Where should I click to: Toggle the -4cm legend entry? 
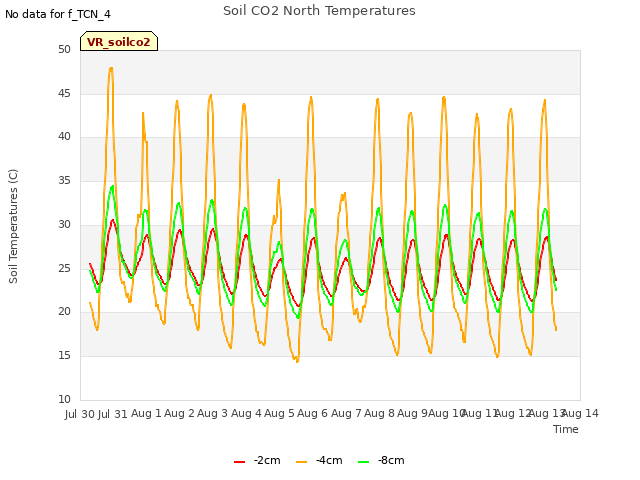click(319, 460)
